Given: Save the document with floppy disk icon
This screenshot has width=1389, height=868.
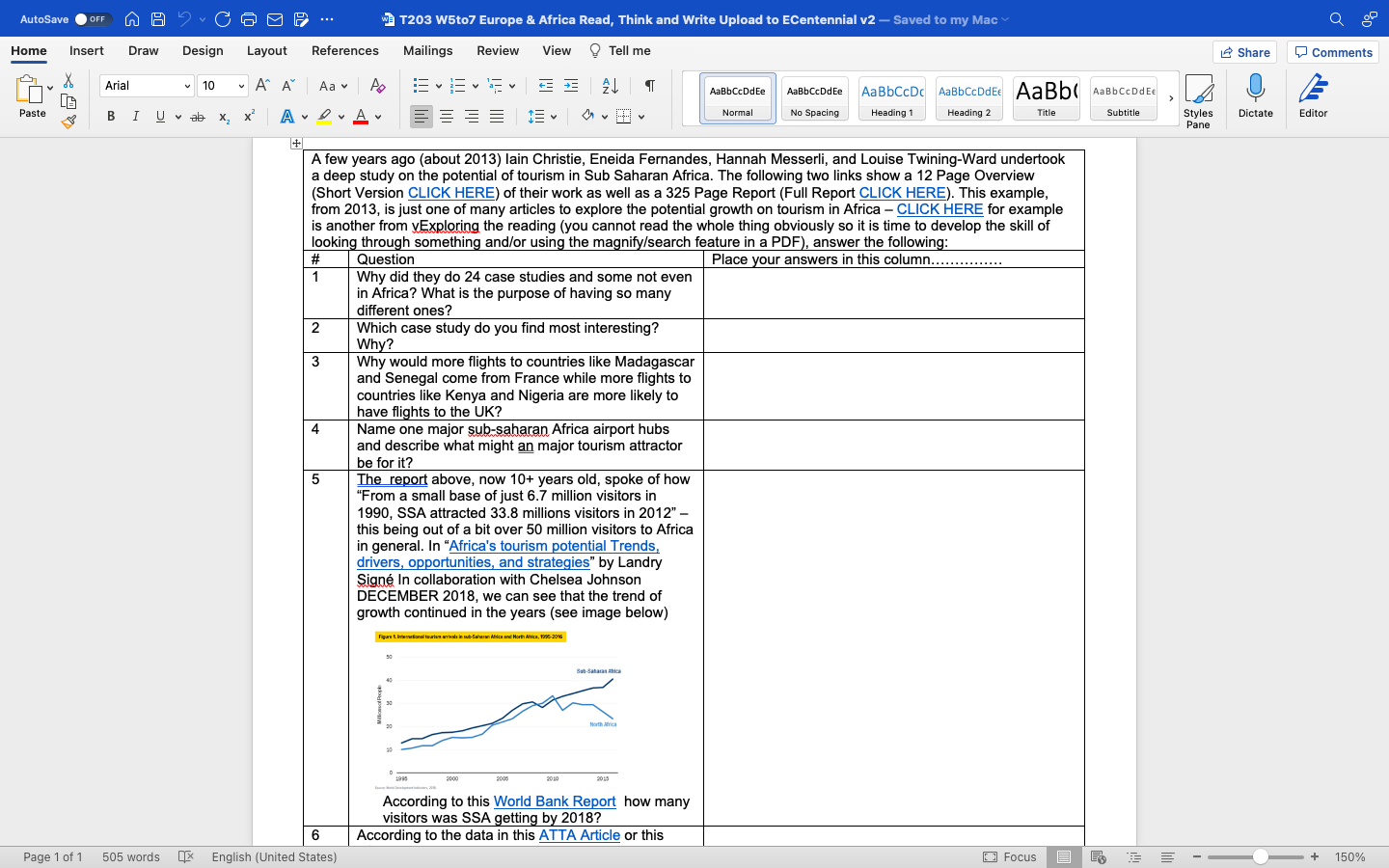Looking at the screenshot, I should 158,19.
